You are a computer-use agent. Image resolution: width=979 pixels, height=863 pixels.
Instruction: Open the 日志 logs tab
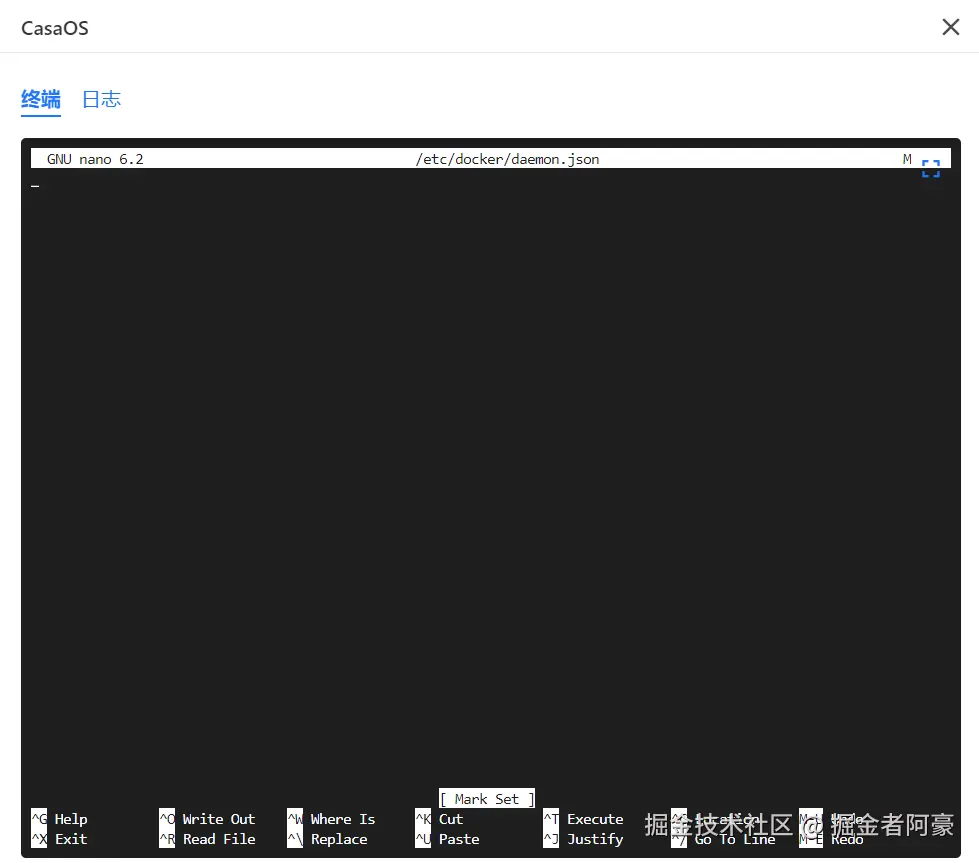(101, 99)
